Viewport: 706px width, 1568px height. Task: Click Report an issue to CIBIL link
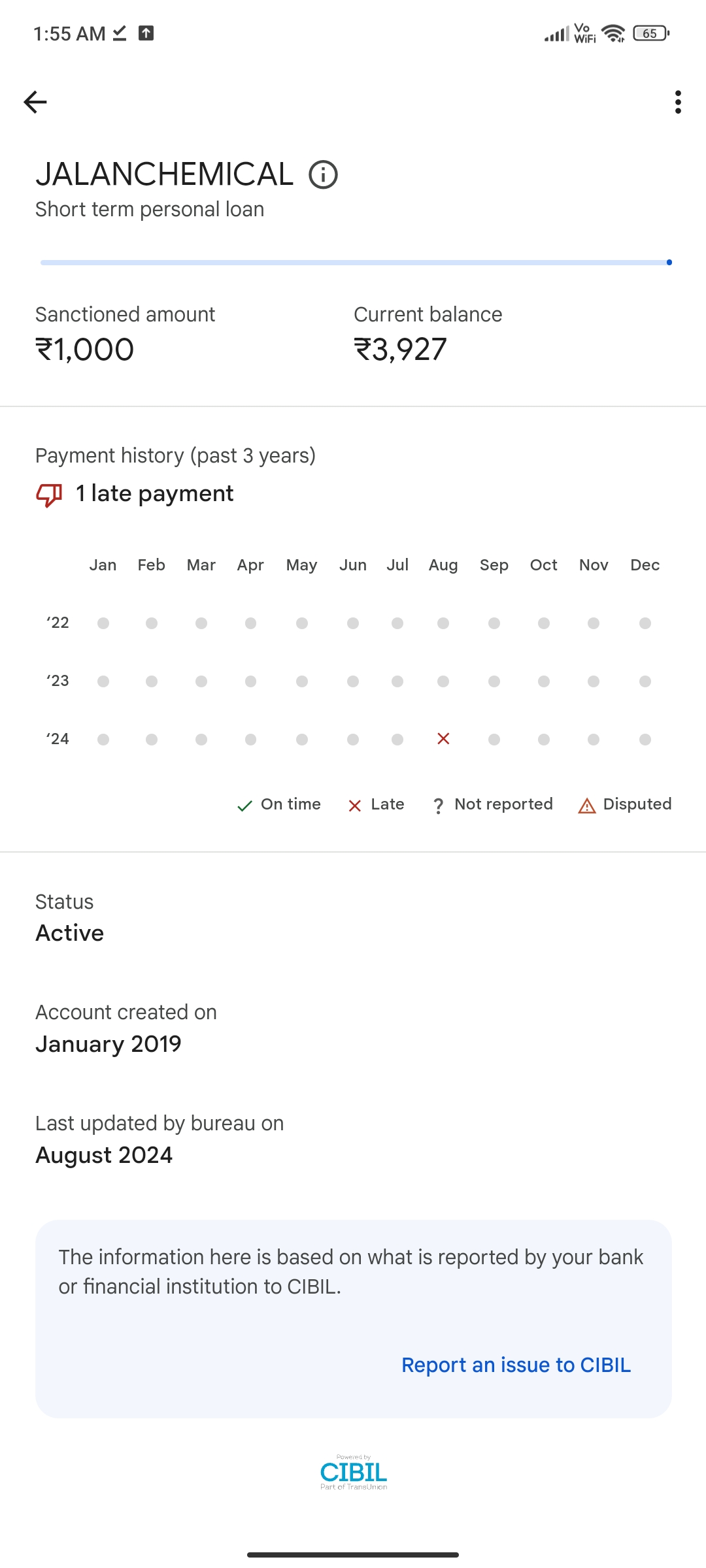(x=516, y=1365)
